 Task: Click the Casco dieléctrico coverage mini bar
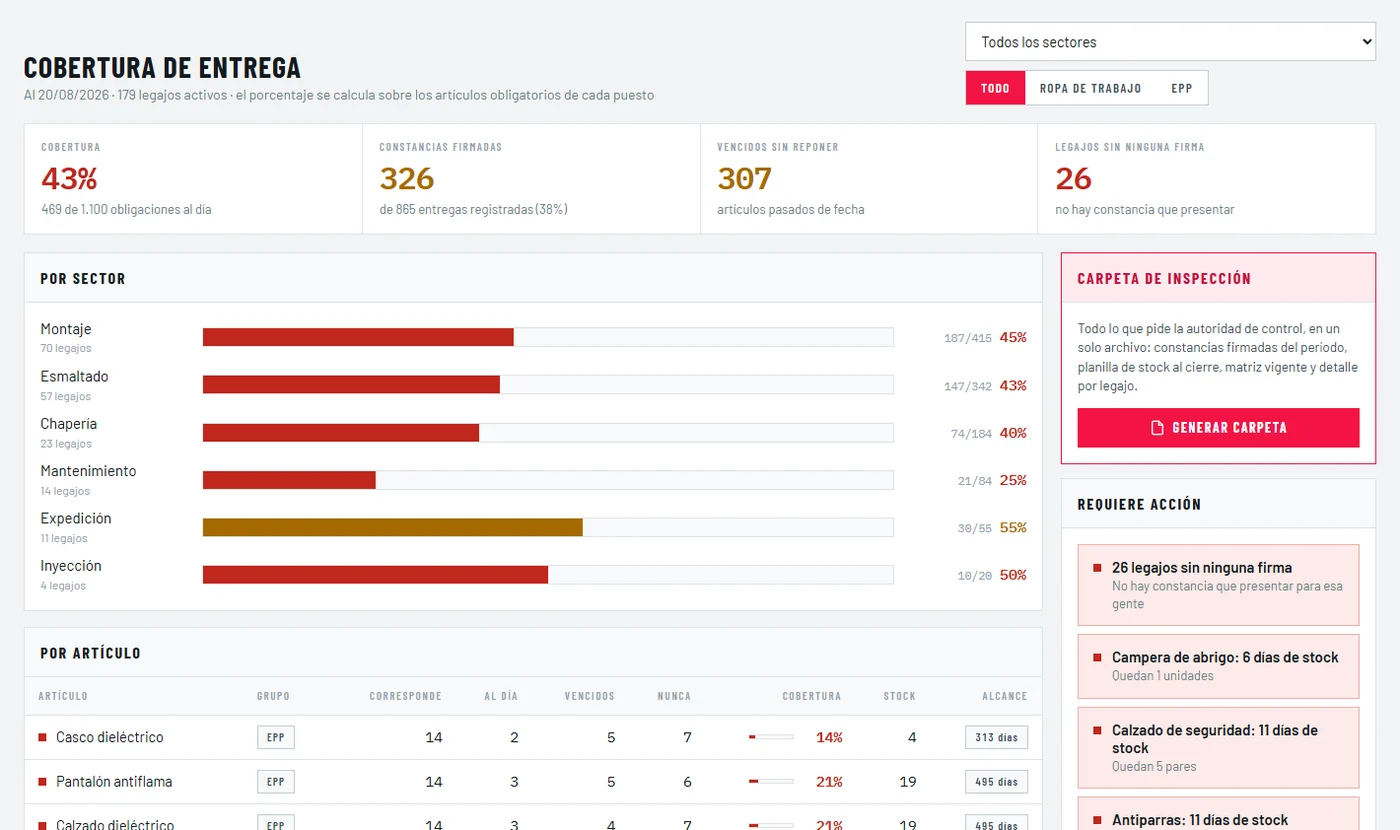(771, 738)
